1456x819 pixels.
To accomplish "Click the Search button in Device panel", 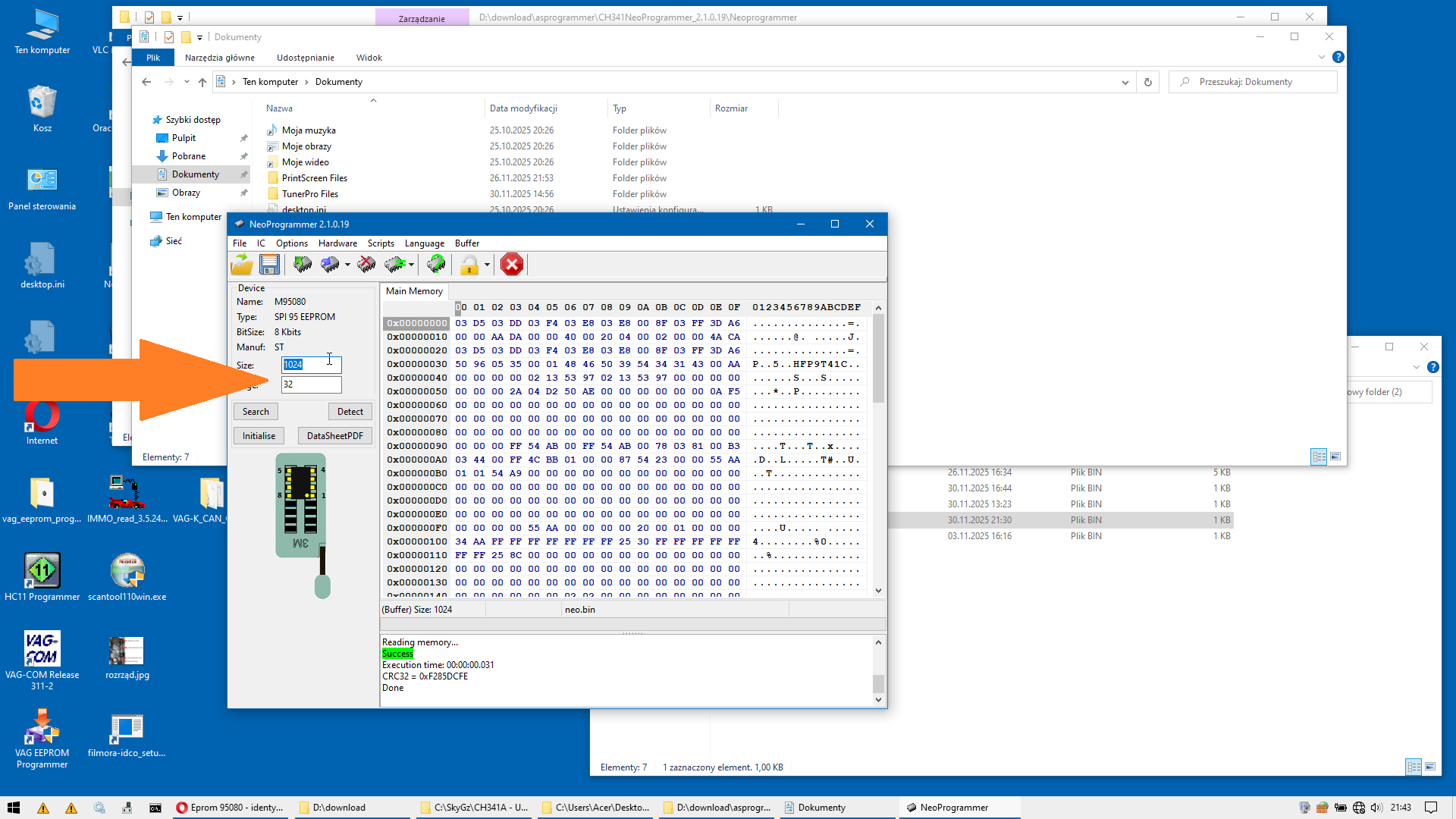I will 256,412.
